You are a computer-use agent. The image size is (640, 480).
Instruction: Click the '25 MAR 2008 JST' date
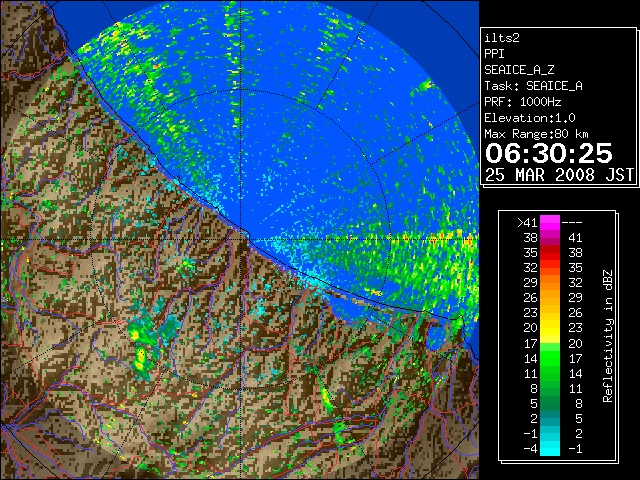pos(560,175)
